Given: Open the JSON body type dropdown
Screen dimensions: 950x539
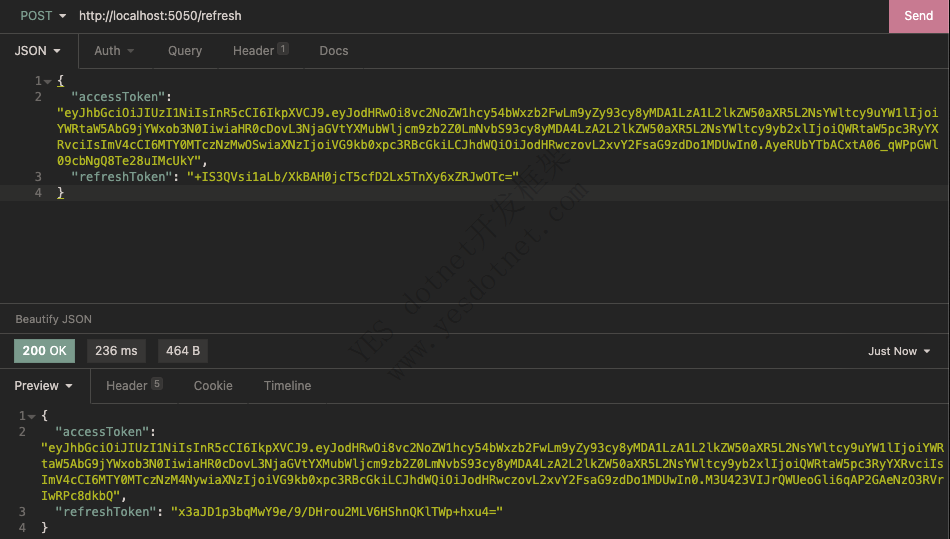Looking at the screenshot, I should [x=38, y=51].
